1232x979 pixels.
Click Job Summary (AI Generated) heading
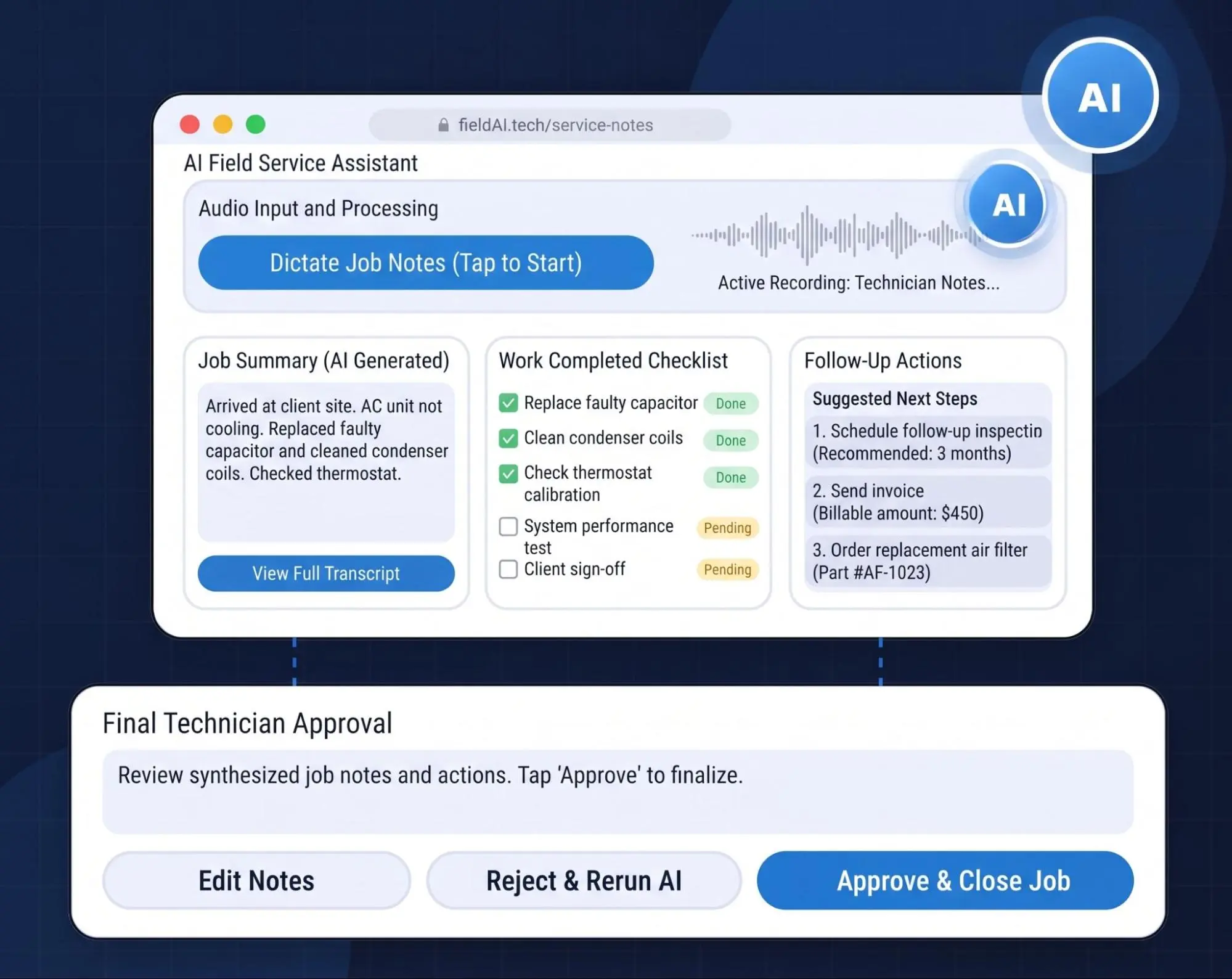pyautogui.click(x=324, y=361)
